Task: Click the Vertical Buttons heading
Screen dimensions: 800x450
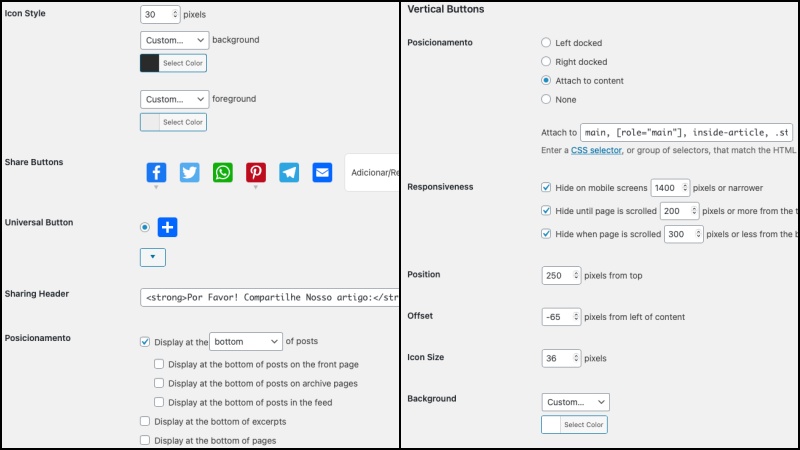Action: click(x=445, y=9)
